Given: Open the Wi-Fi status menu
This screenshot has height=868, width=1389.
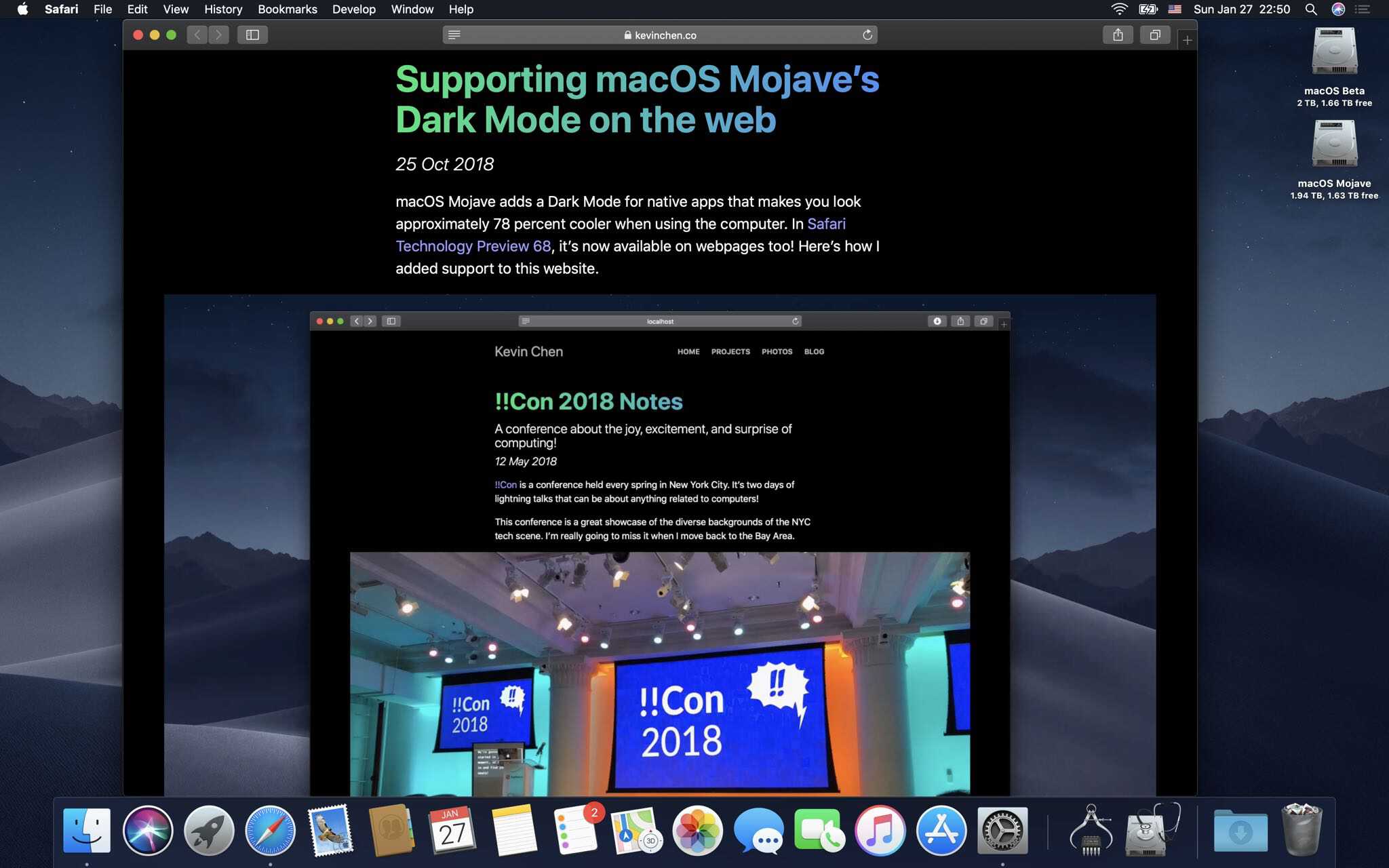Looking at the screenshot, I should [x=1118, y=9].
